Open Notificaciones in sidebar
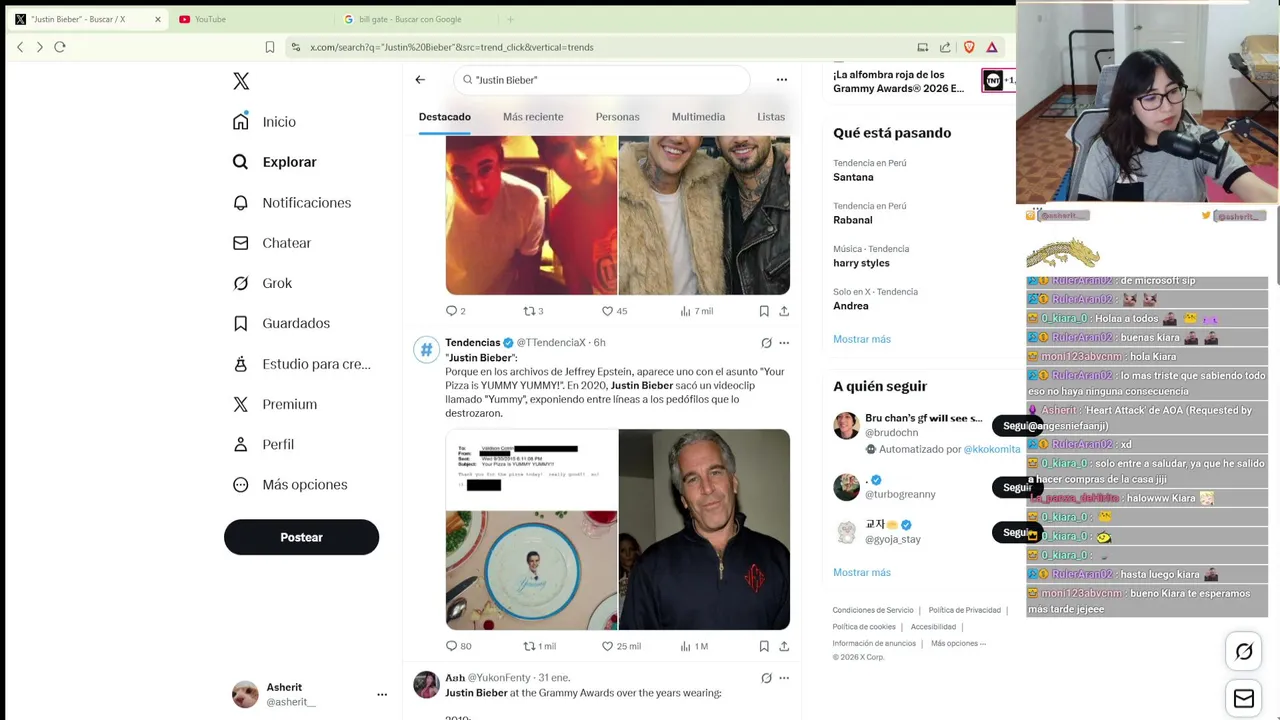This screenshot has width=1280, height=720. [292, 203]
